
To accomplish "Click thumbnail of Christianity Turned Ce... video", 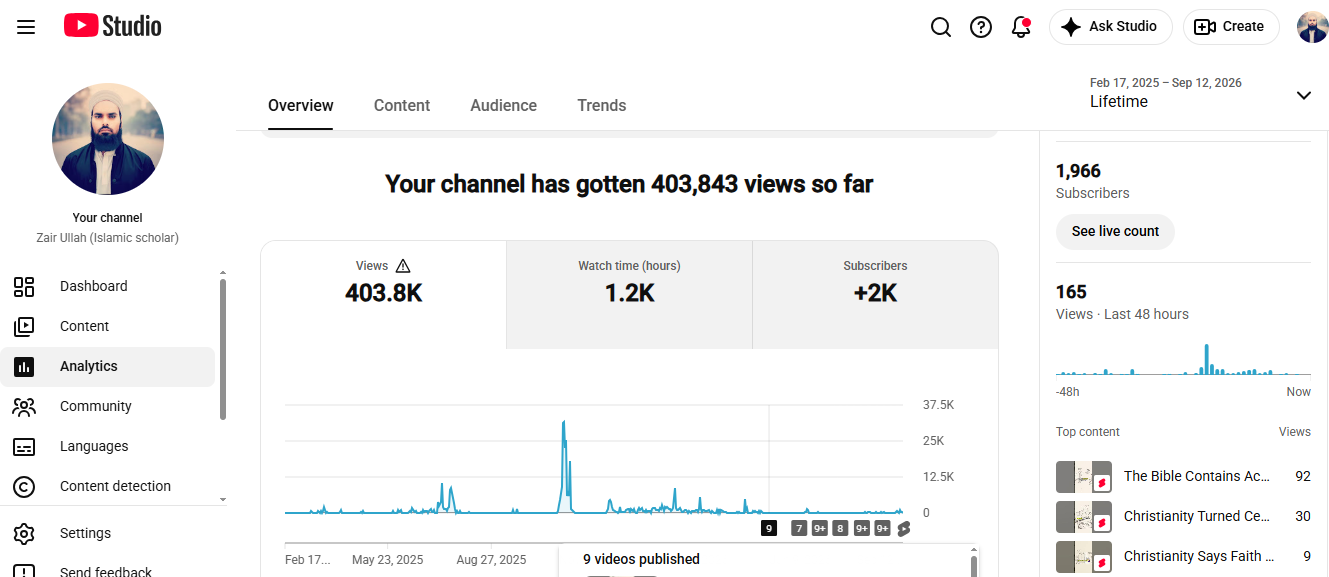I will (x=1084, y=517).
